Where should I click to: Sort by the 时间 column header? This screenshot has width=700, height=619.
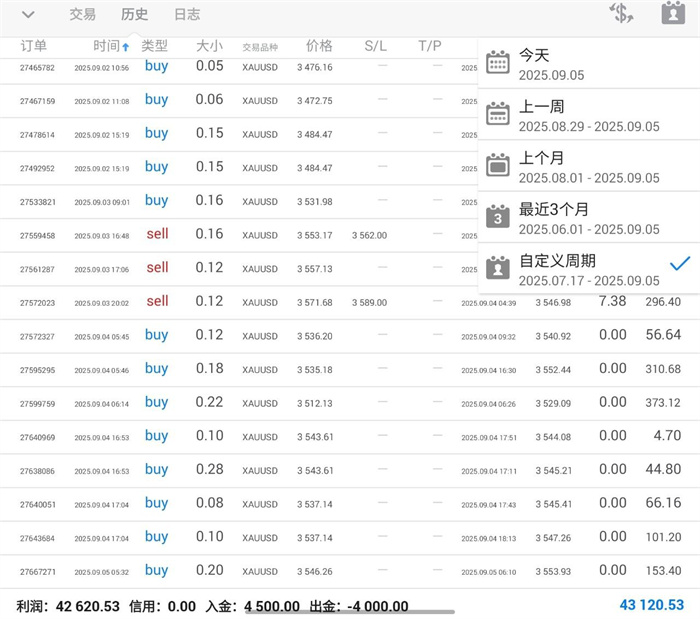[106, 46]
